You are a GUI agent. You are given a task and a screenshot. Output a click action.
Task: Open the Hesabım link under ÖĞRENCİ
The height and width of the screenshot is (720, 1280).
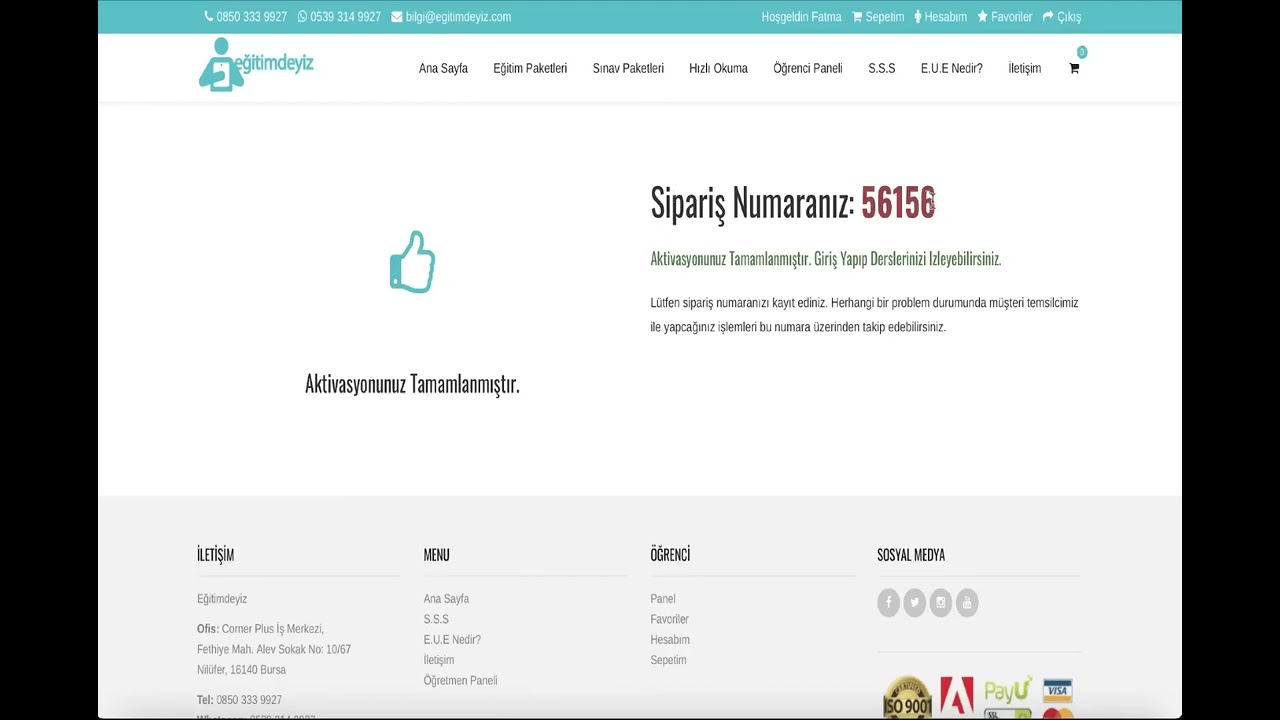pyautogui.click(x=670, y=640)
